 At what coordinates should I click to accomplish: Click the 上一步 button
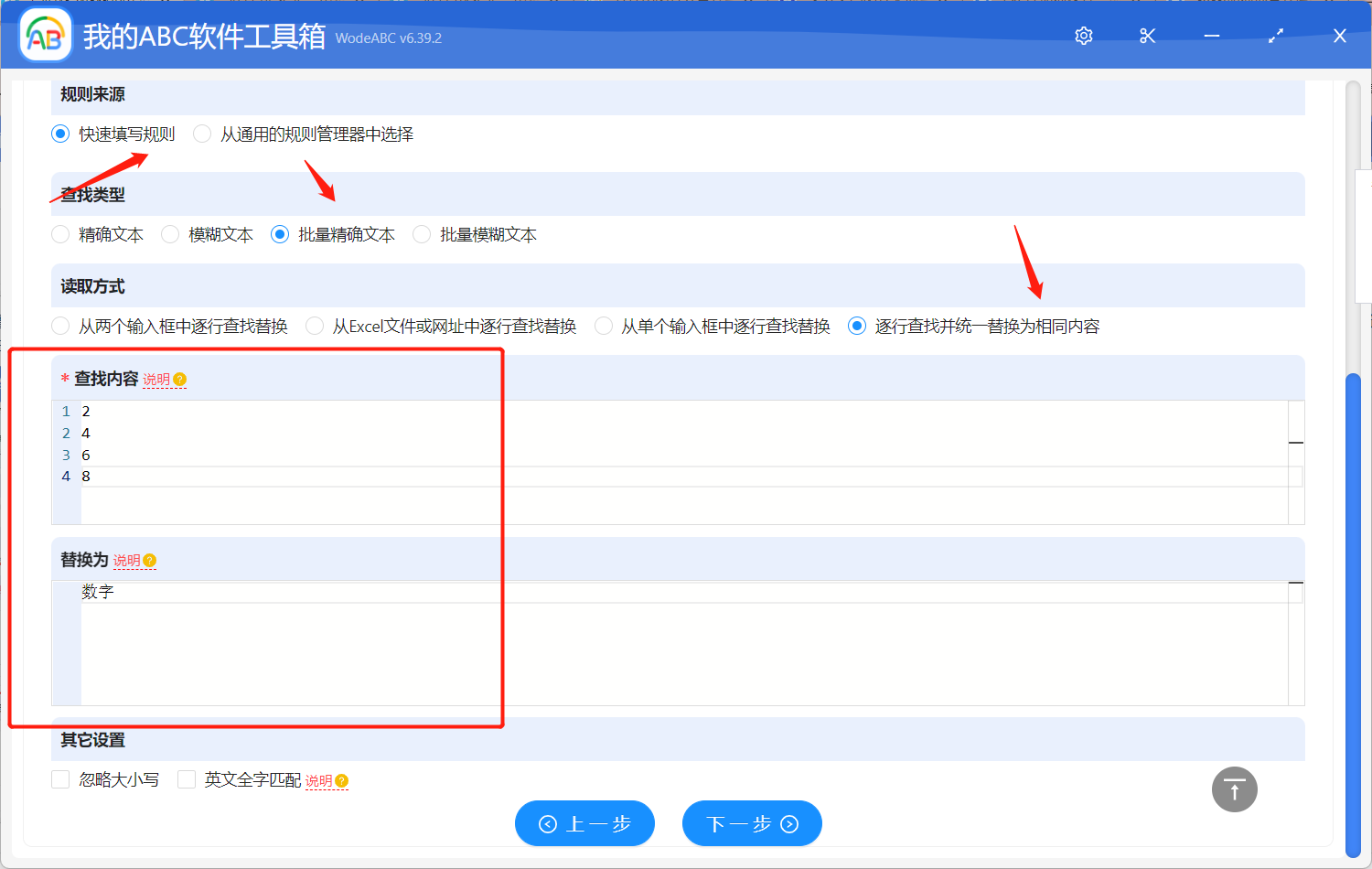(584, 823)
